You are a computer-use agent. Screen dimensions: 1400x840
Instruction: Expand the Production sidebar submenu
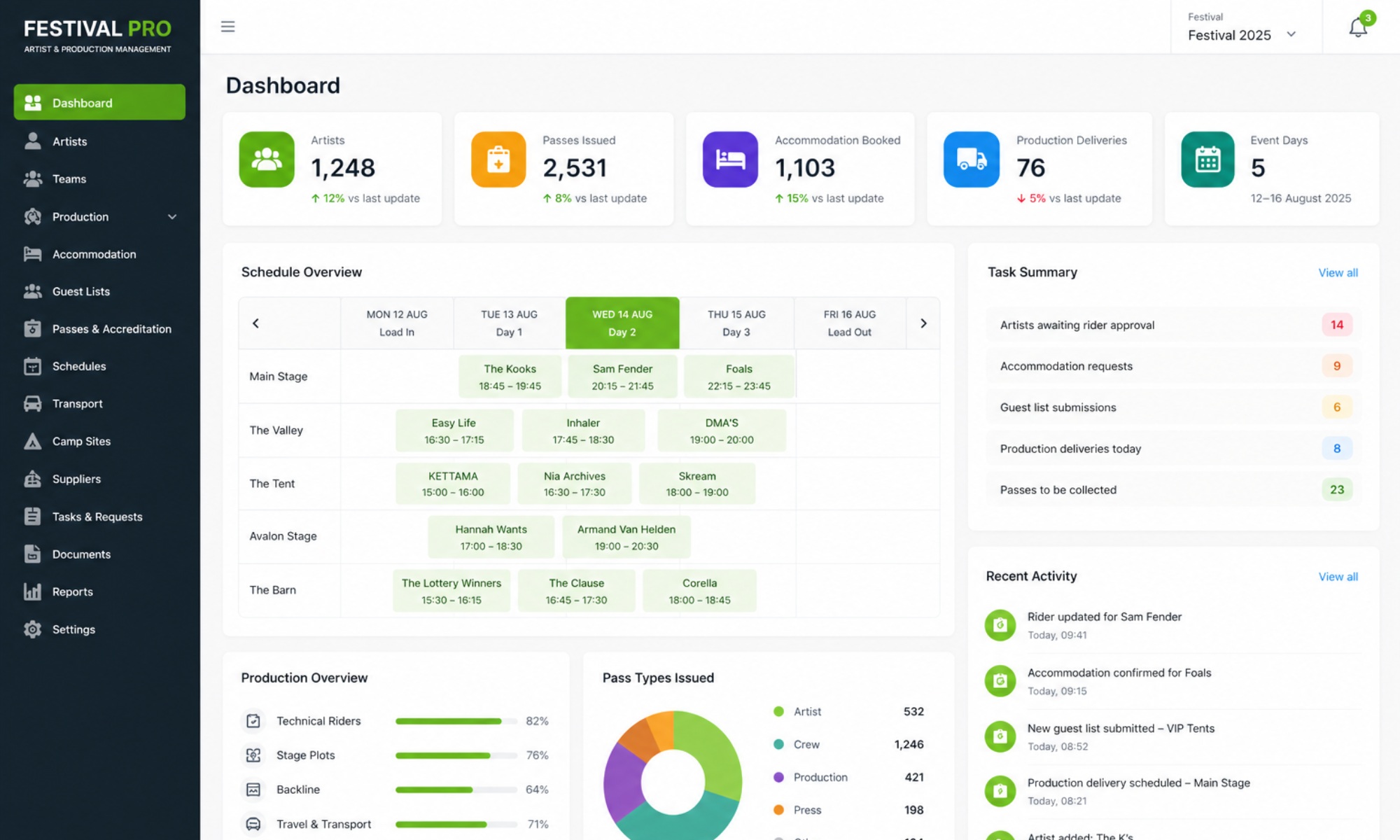click(172, 217)
